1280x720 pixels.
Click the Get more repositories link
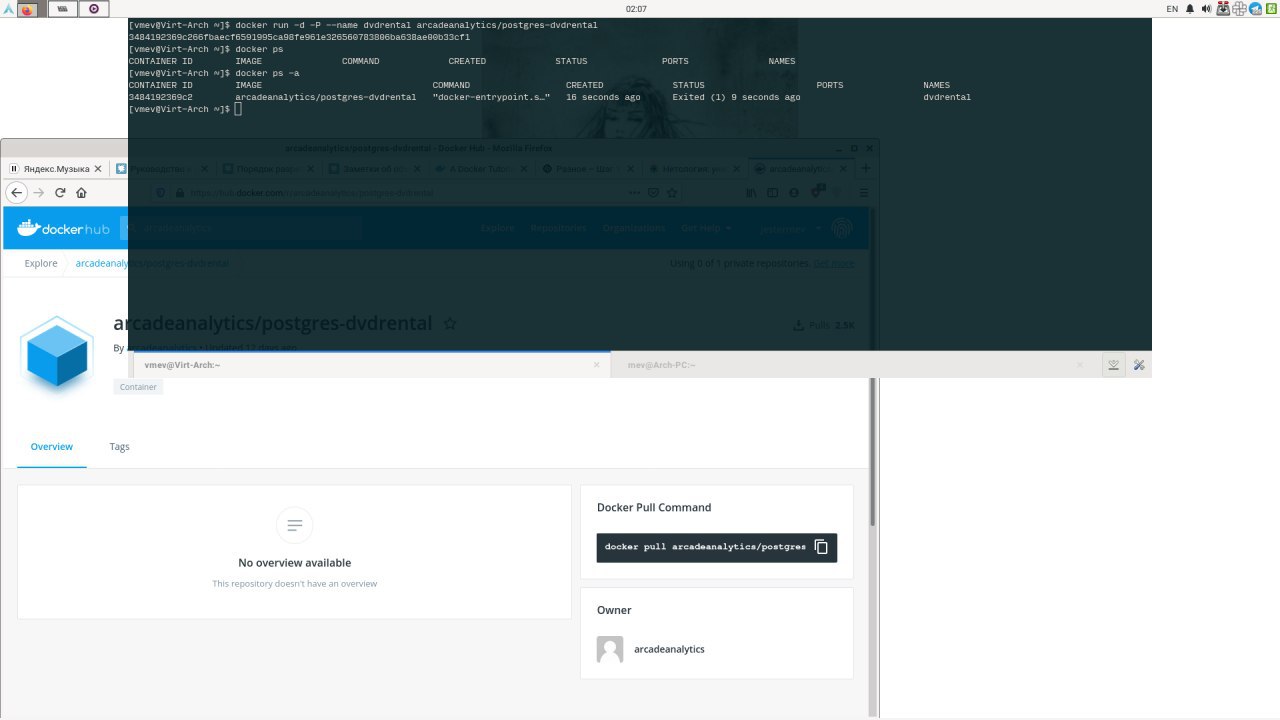[834, 263]
